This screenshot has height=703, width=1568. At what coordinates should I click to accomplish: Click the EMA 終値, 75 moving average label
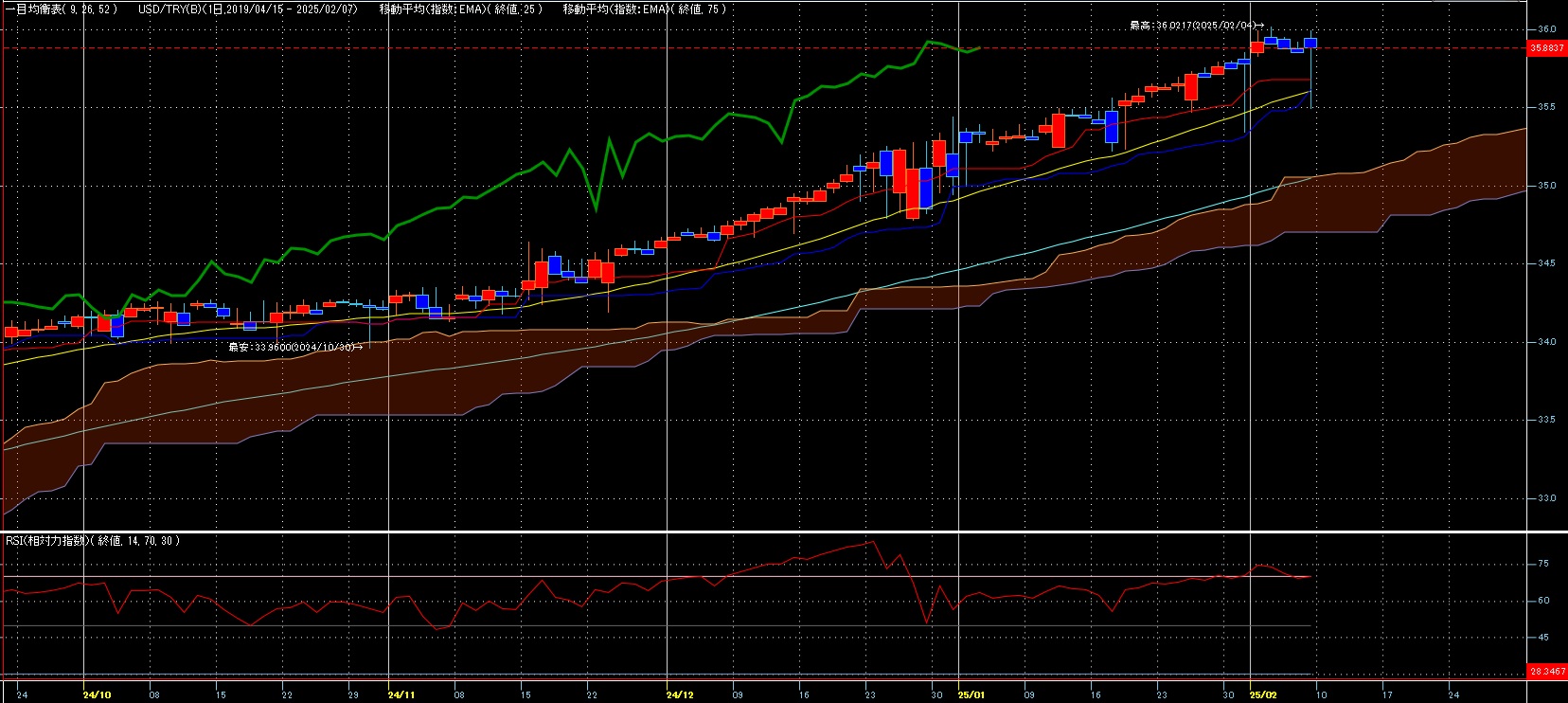[x=644, y=9]
